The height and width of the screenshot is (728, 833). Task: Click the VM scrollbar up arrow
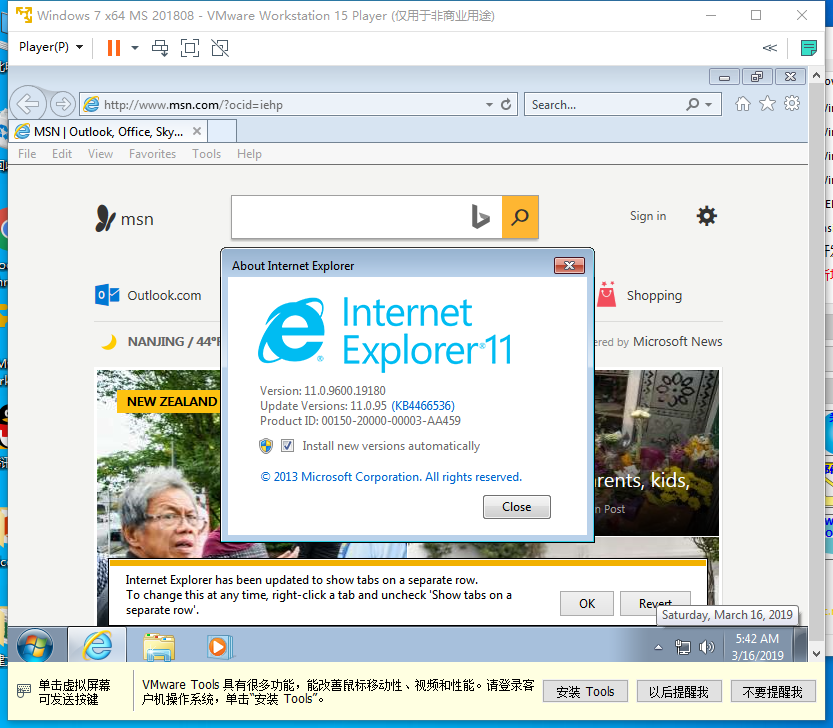pos(817,75)
